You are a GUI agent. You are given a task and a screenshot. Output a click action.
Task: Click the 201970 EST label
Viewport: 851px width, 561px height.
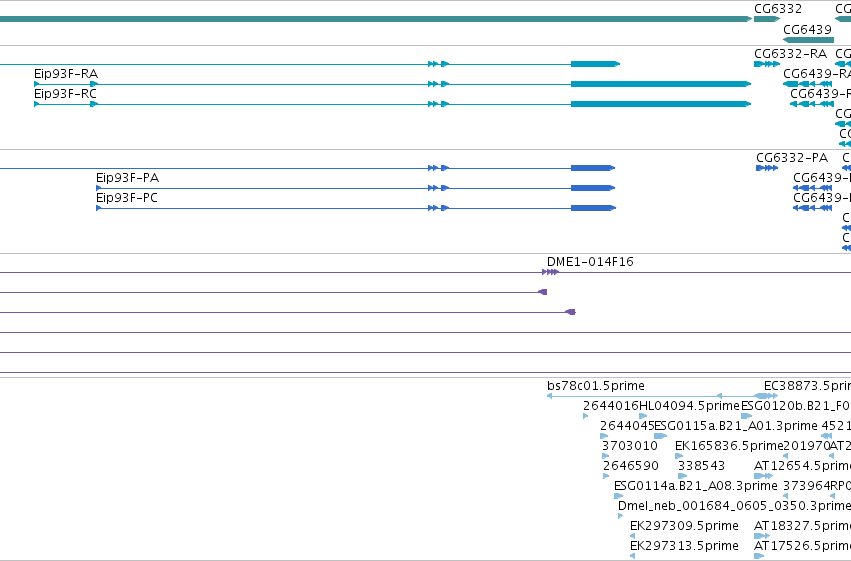pos(807,446)
